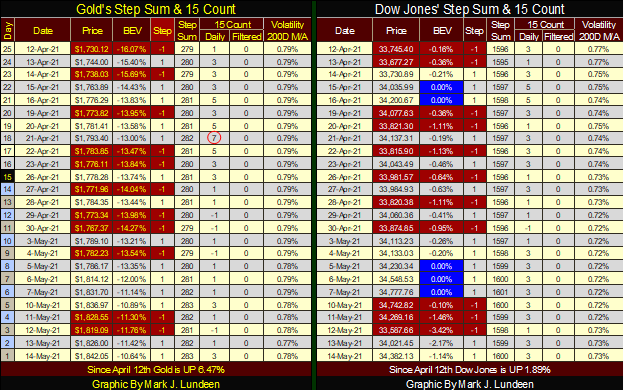Click Dow Jones BEV -3.42% cell
The width and height of the screenshot is (624, 391).
pos(441,330)
